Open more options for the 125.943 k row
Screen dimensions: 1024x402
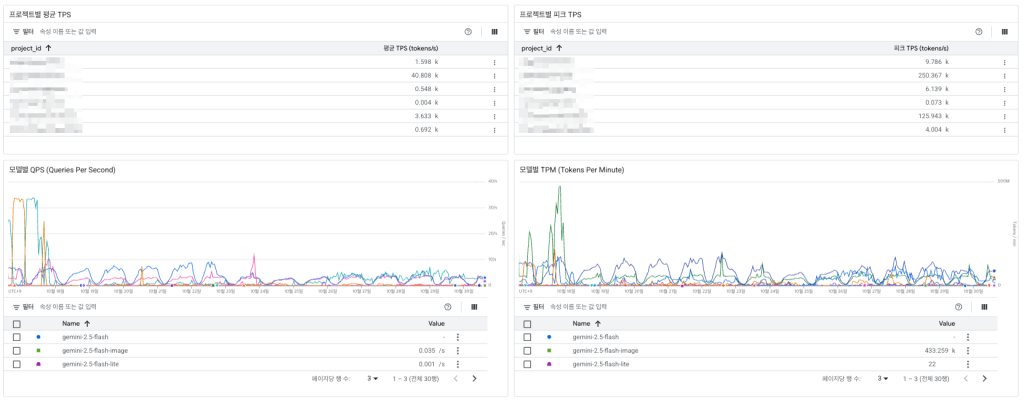click(x=1004, y=116)
